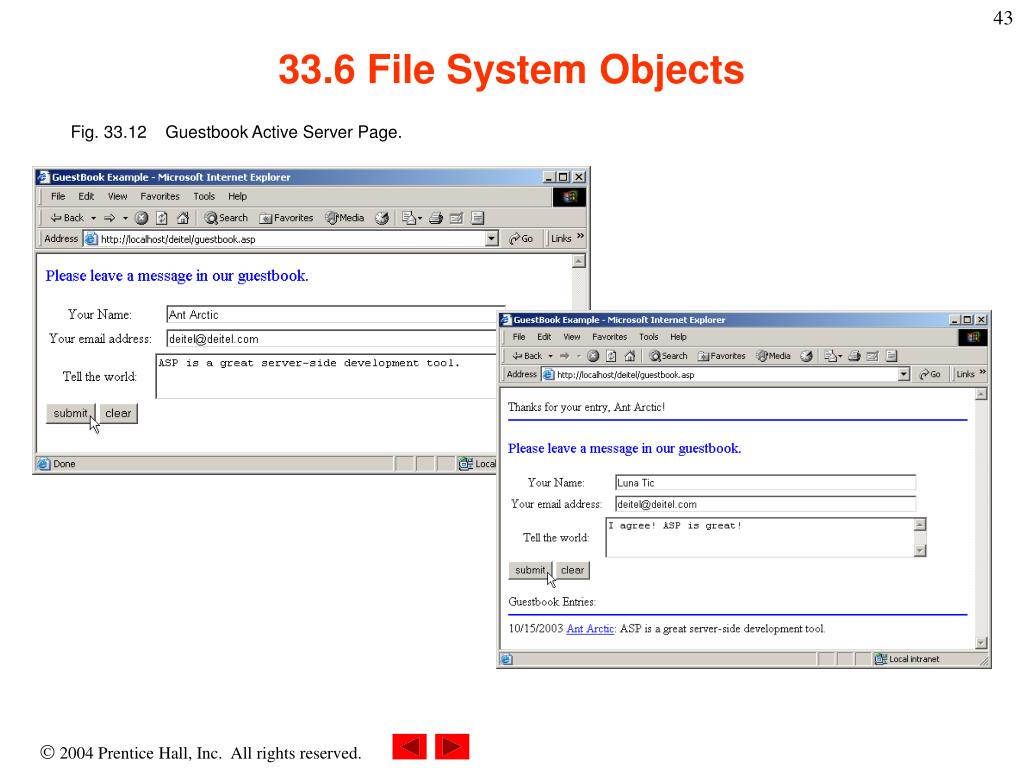This screenshot has height=768, width=1024.
Task: Click address bar URL in left browser window
Action: pyautogui.click(x=178, y=239)
